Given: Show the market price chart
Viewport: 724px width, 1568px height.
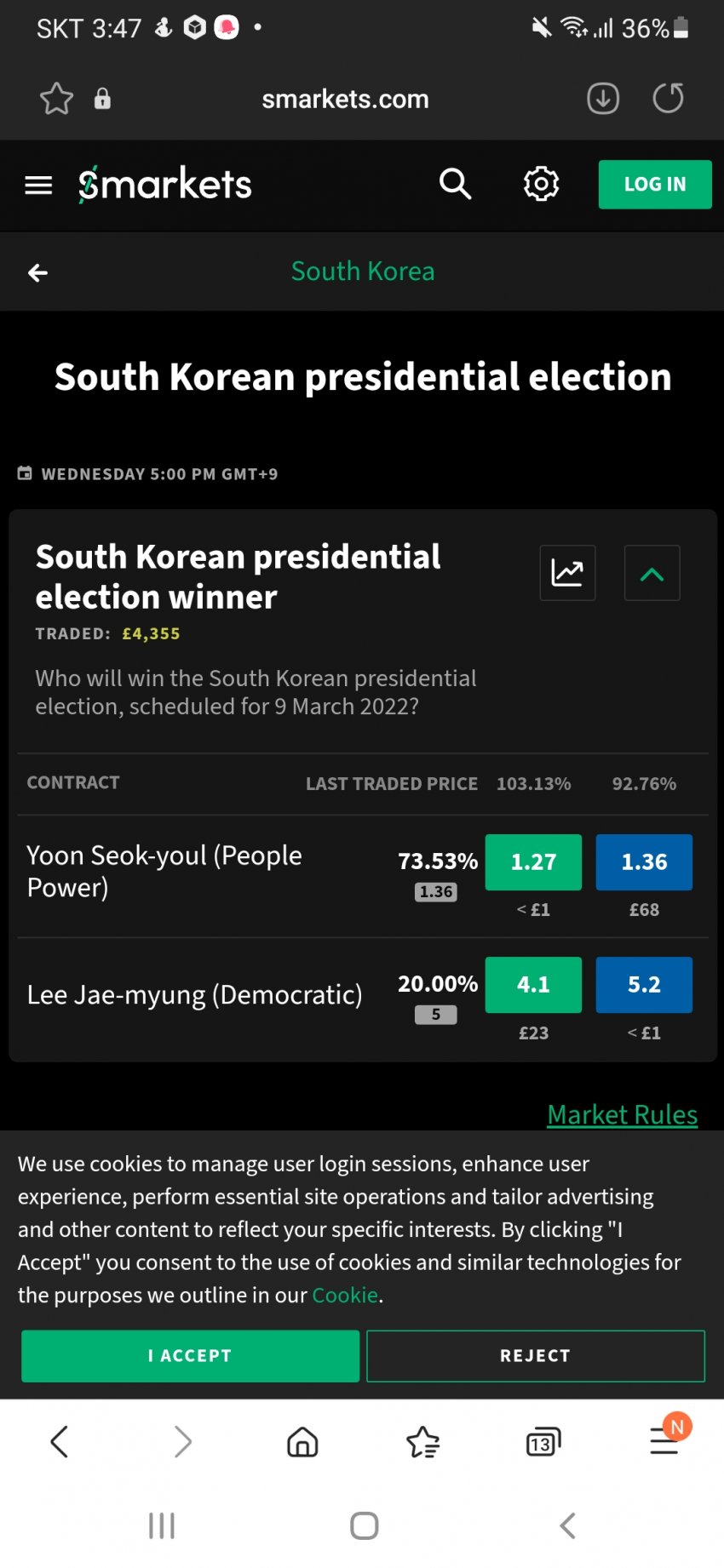Looking at the screenshot, I should pyautogui.click(x=567, y=573).
